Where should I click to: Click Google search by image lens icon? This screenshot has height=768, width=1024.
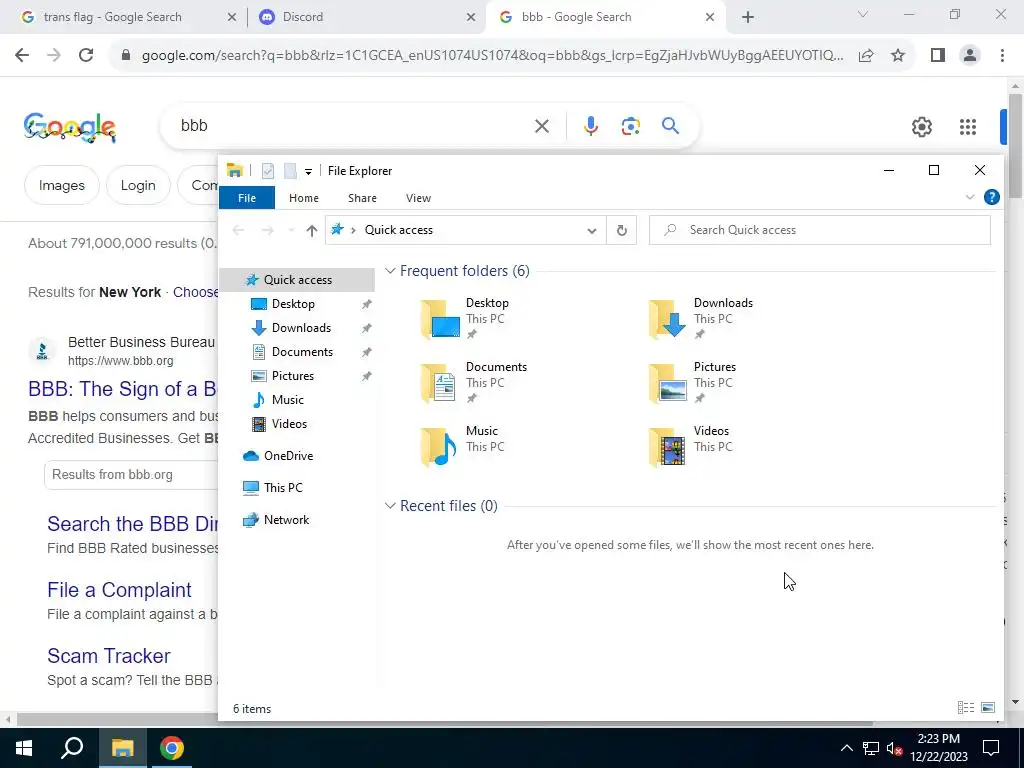coord(630,125)
